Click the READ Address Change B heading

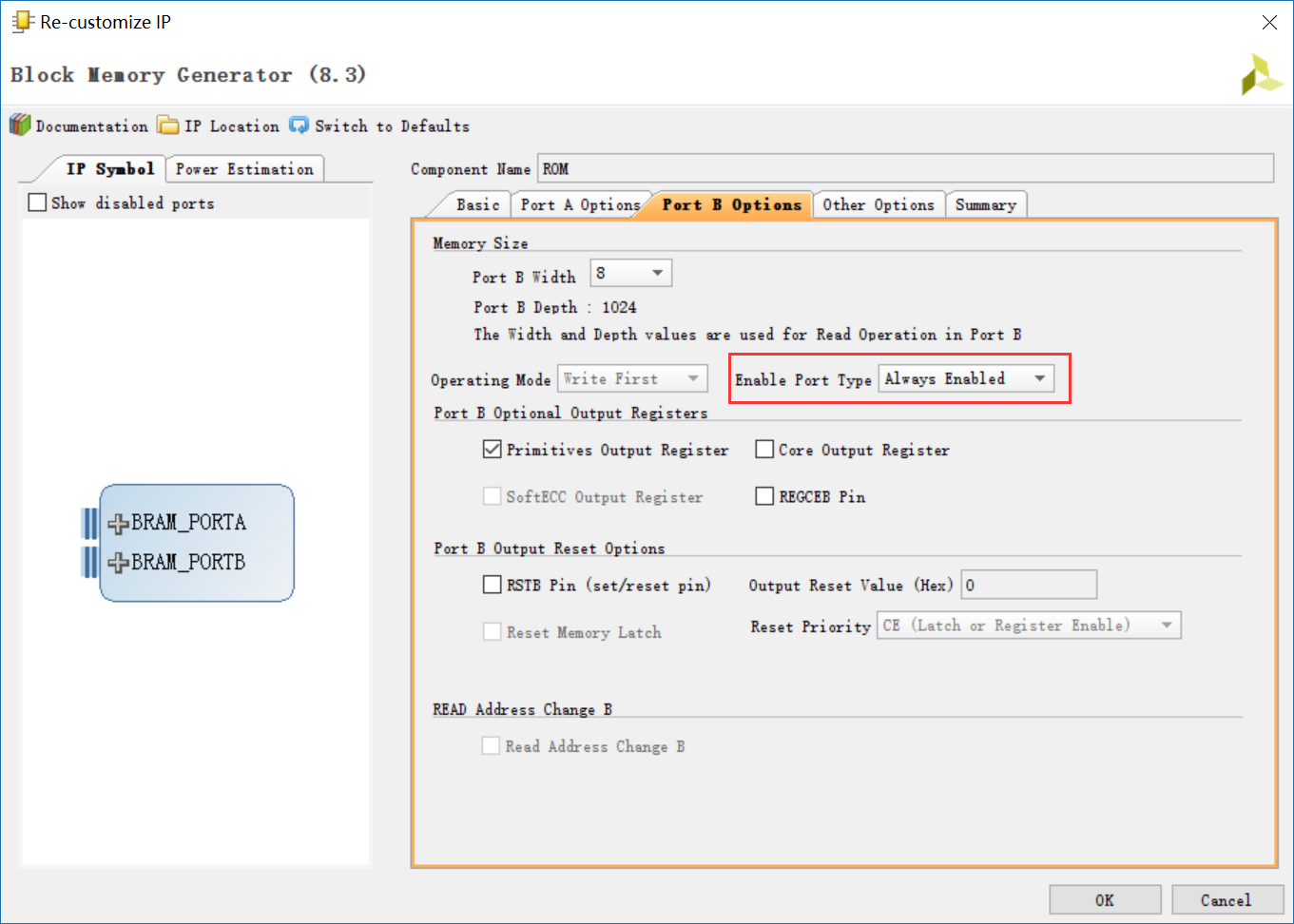point(522,709)
